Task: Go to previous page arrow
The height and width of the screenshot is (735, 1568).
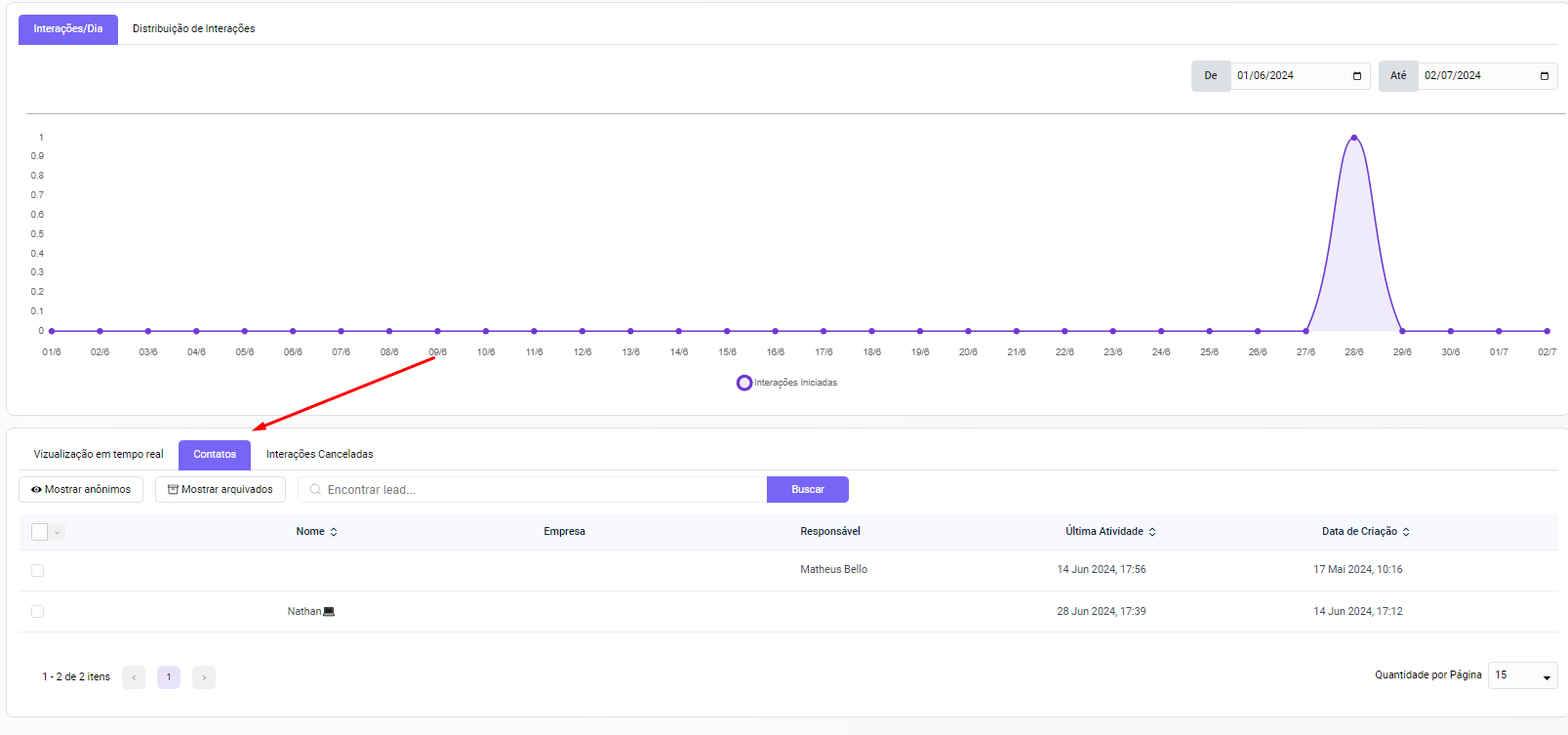Action: point(134,677)
